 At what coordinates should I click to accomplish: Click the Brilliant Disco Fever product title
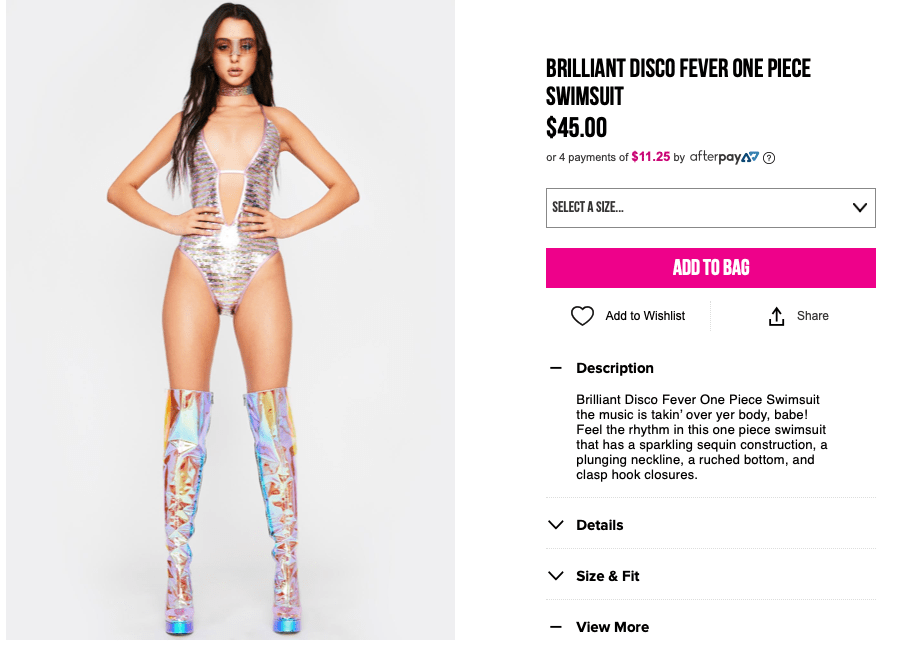[x=678, y=82]
